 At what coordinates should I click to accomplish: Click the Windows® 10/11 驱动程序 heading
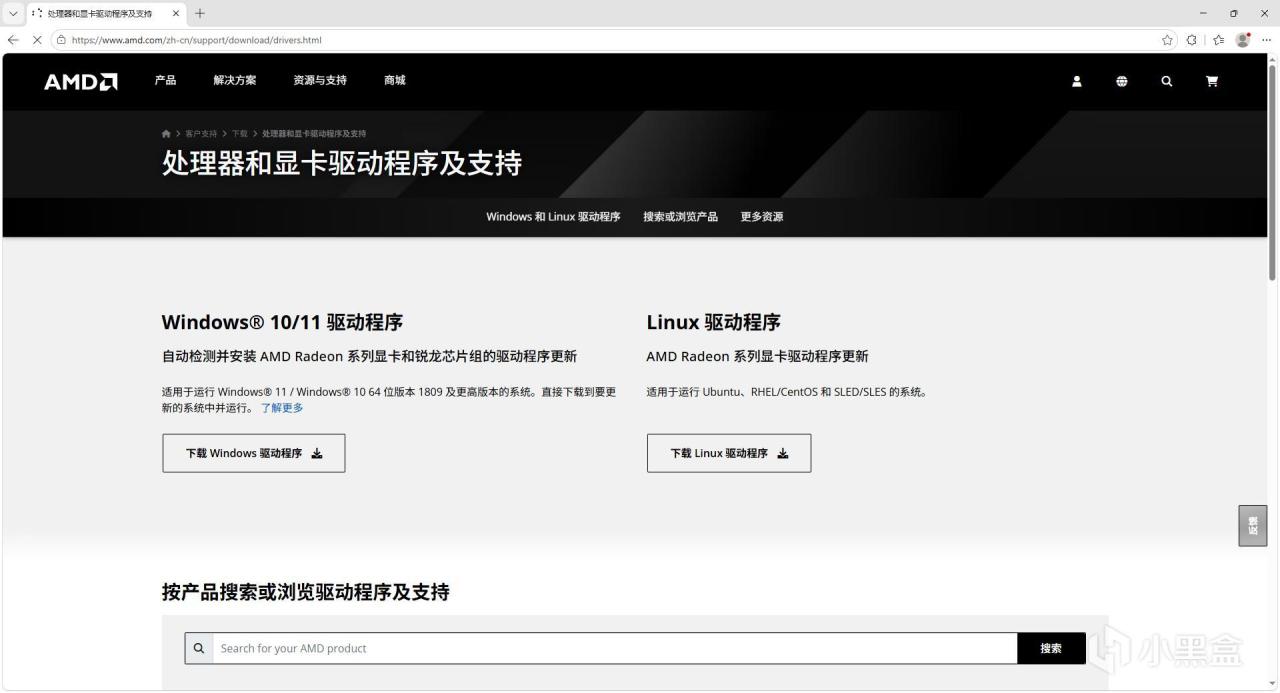coord(282,322)
